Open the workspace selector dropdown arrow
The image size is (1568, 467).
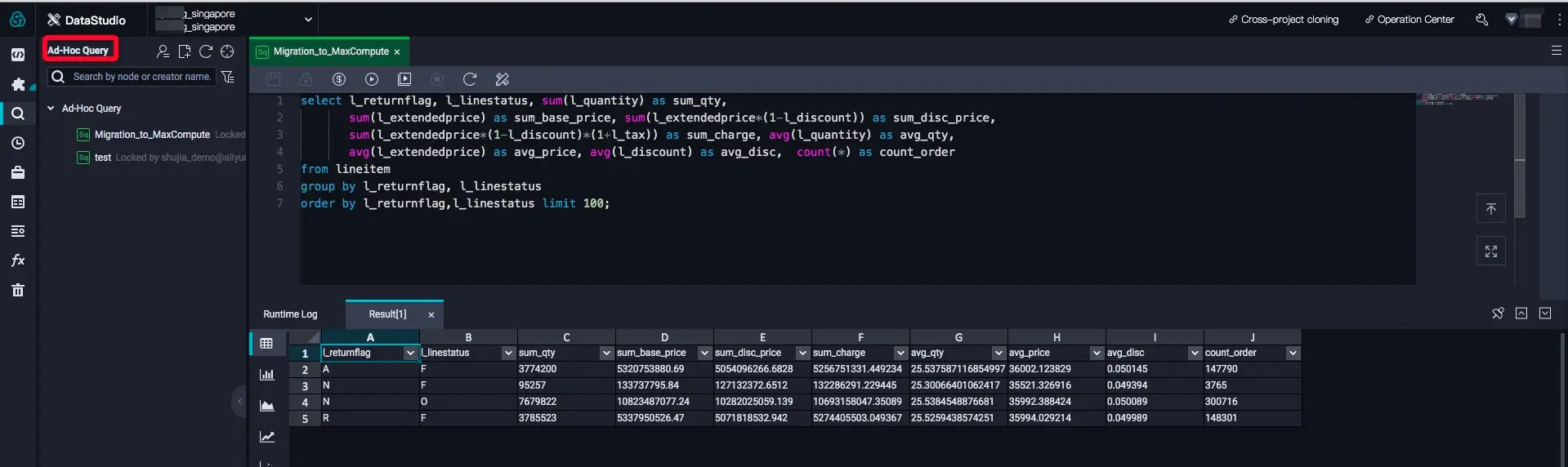308,20
